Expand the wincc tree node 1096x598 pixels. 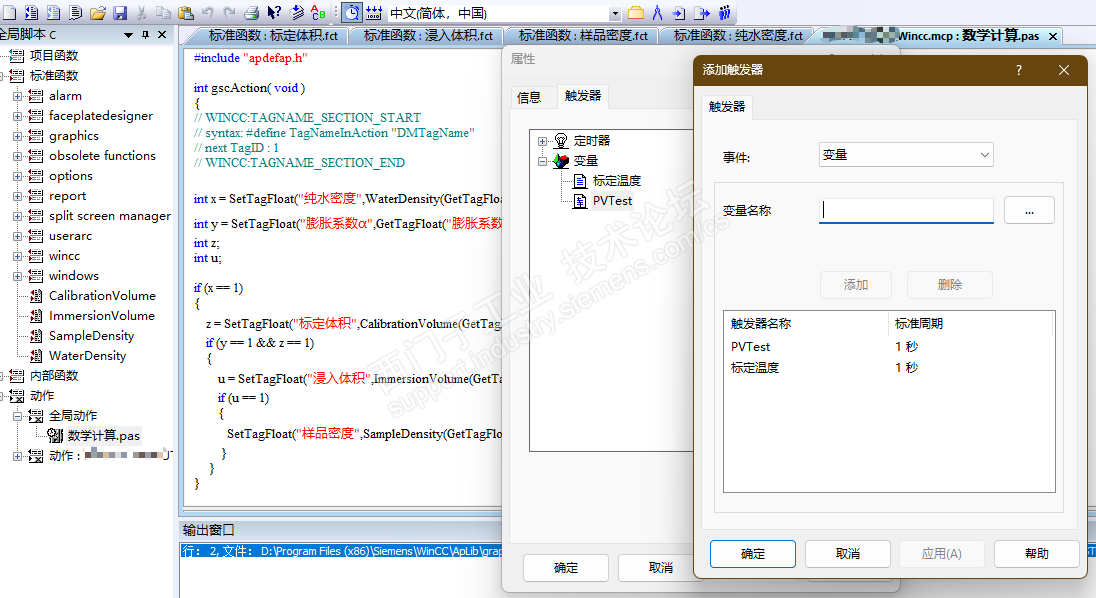click(17, 256)
